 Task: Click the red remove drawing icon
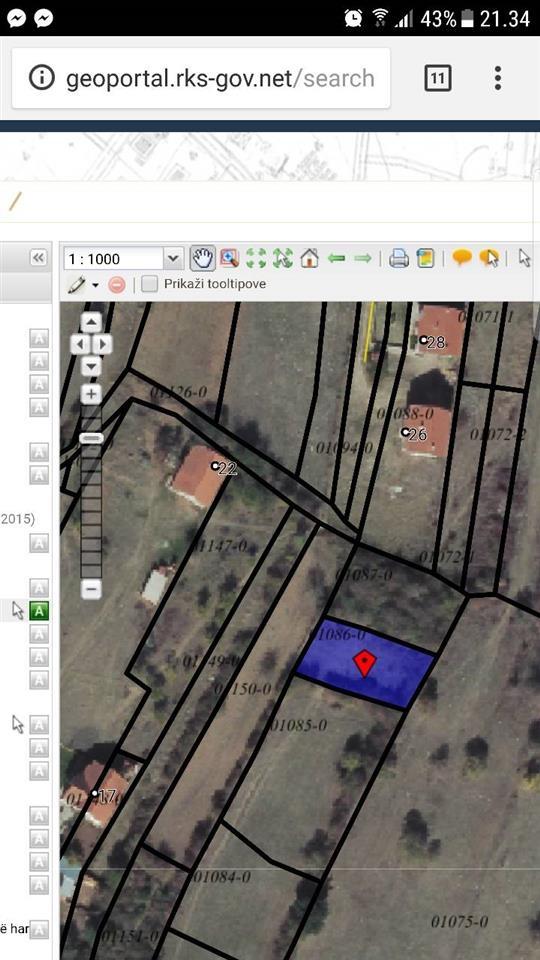(116, 285)
